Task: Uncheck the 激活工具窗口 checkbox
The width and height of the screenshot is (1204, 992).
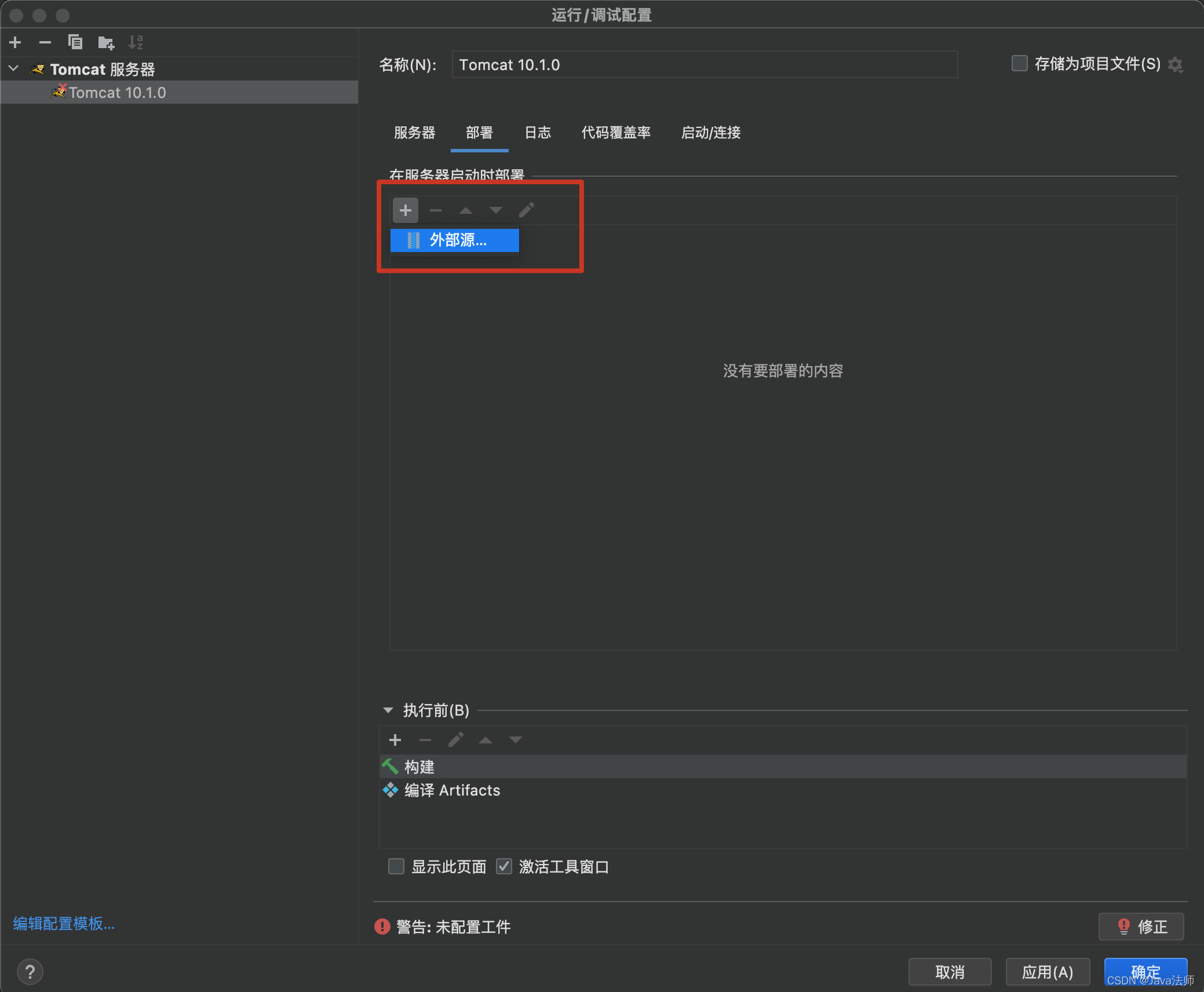Action: (504, 866)
